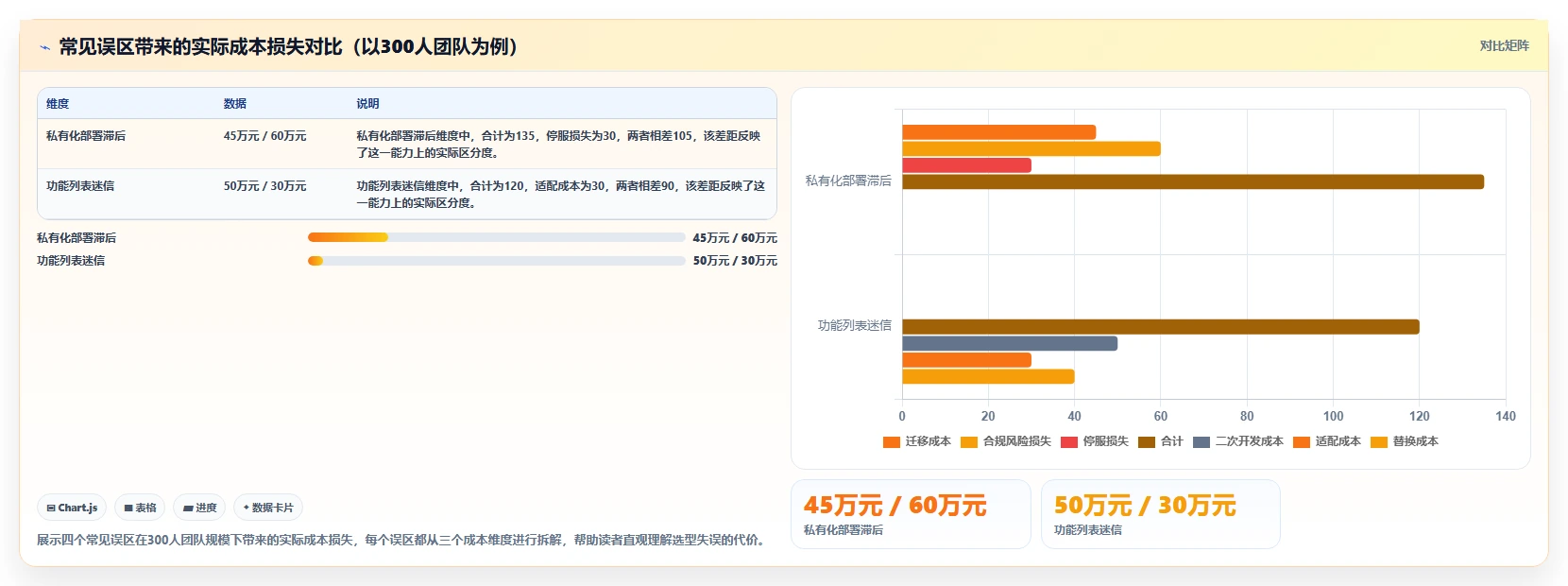Screen dimensions: 1568x586
Task: Click the footer description starting with 展示四个常见误区
Action: [x=401, y=540]
